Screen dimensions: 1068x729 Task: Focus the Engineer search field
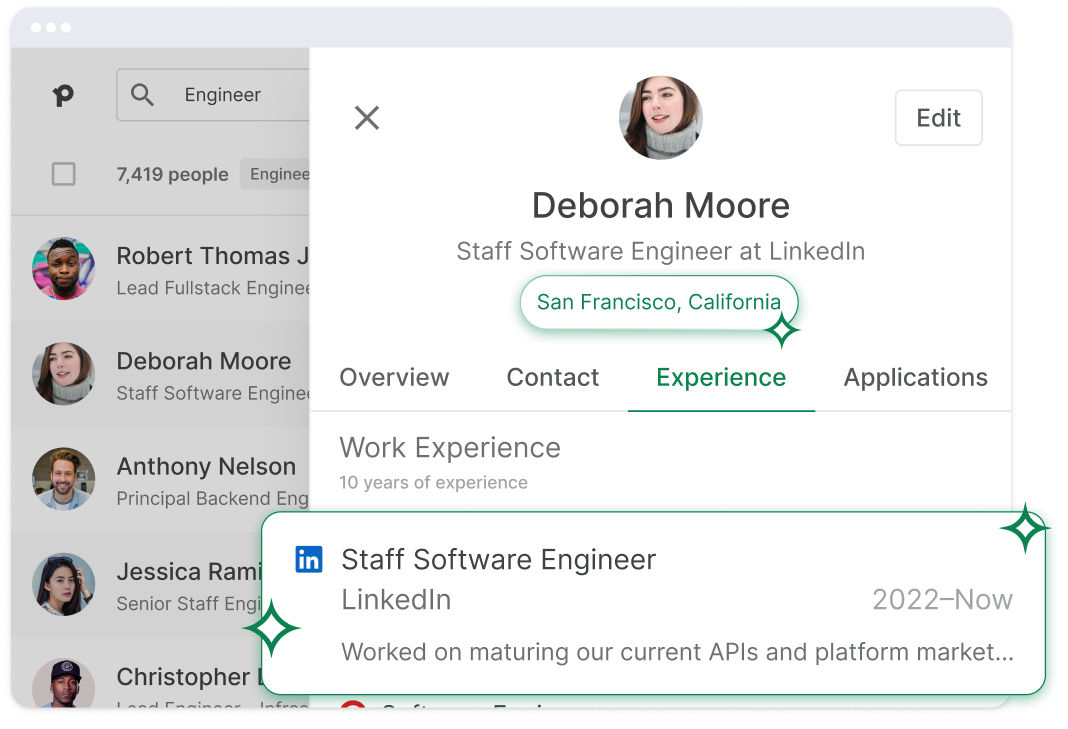pyautogui.click(x=213, y=95)
